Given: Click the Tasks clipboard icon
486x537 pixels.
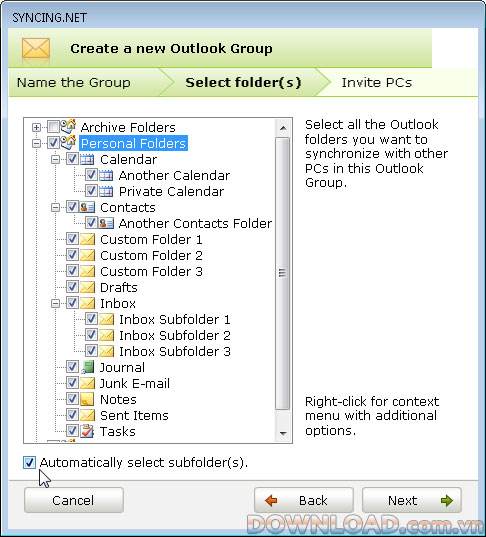Looking at the screenshot, I should tap(87, 431).
